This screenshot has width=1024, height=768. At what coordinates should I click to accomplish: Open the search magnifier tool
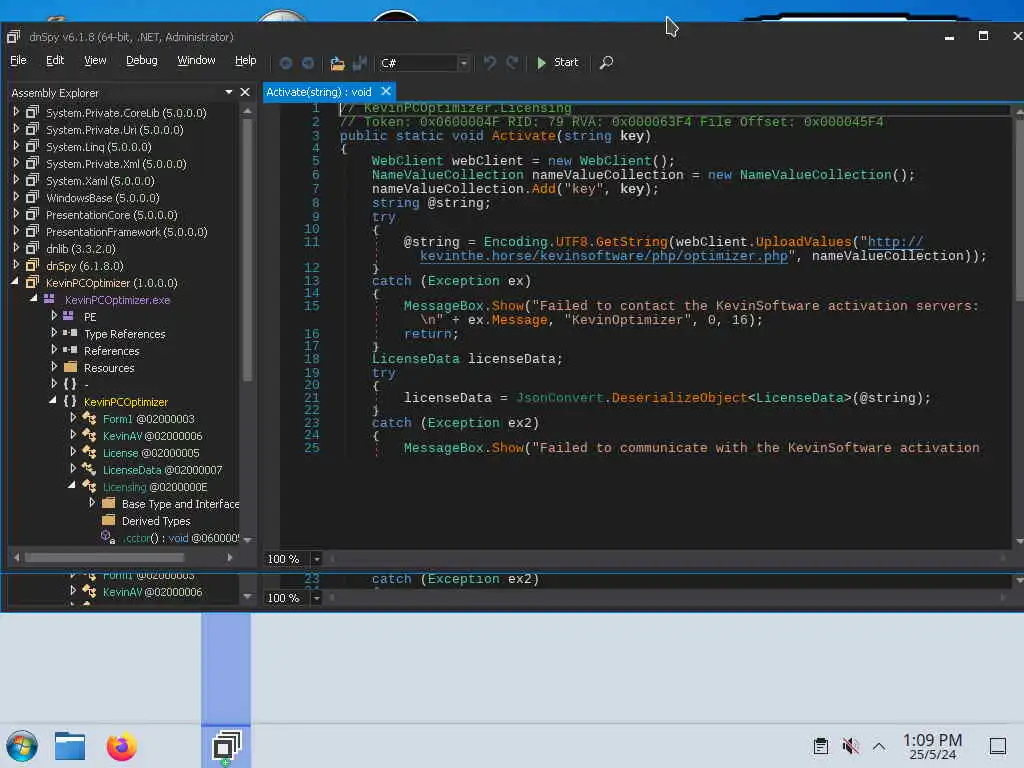[606, 63]
